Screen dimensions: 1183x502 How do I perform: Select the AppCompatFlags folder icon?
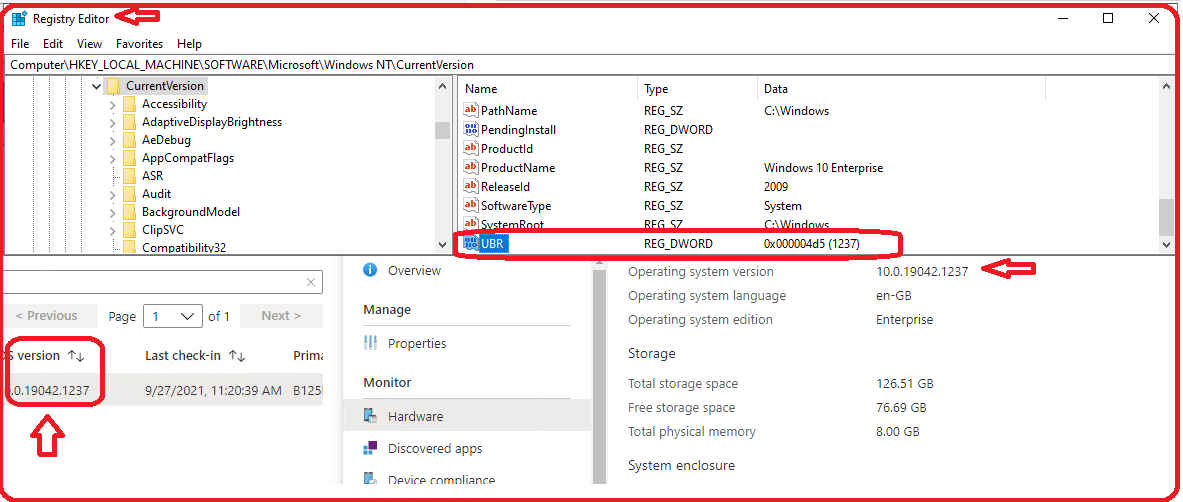pyautogui.click(x=129, y=158)
